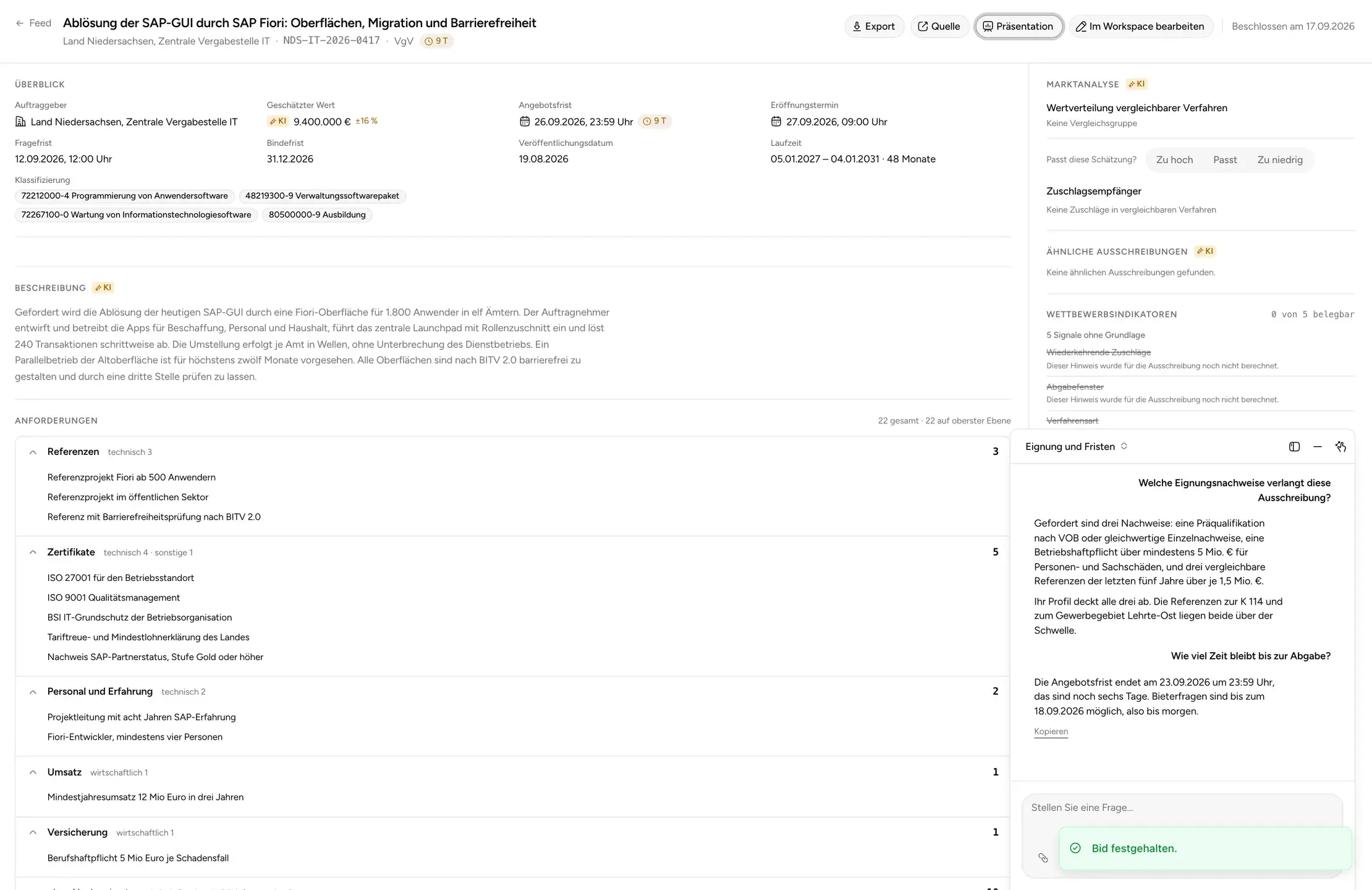Click the KI badge next to Geschätzter Wert

pos(278,121)
